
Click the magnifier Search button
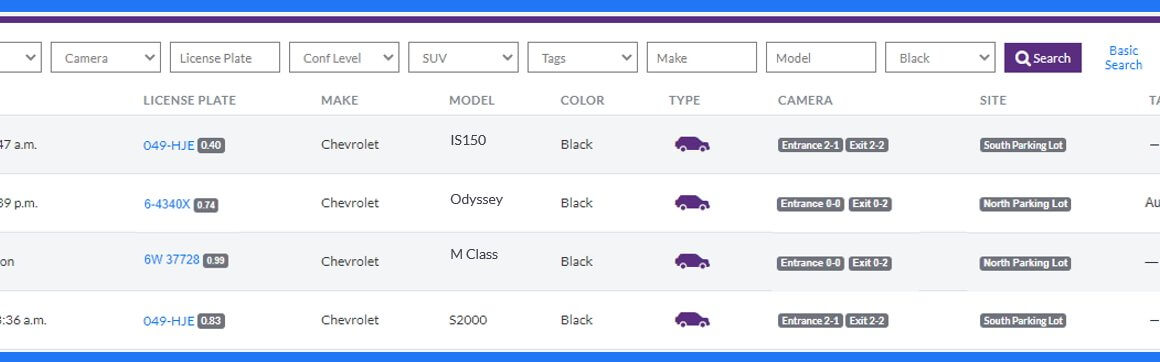(1042, 58)
